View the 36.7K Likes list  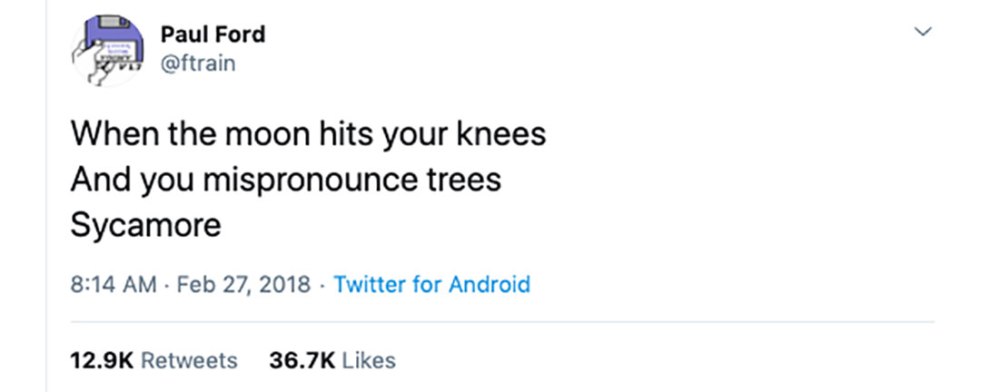coord(332,360)
